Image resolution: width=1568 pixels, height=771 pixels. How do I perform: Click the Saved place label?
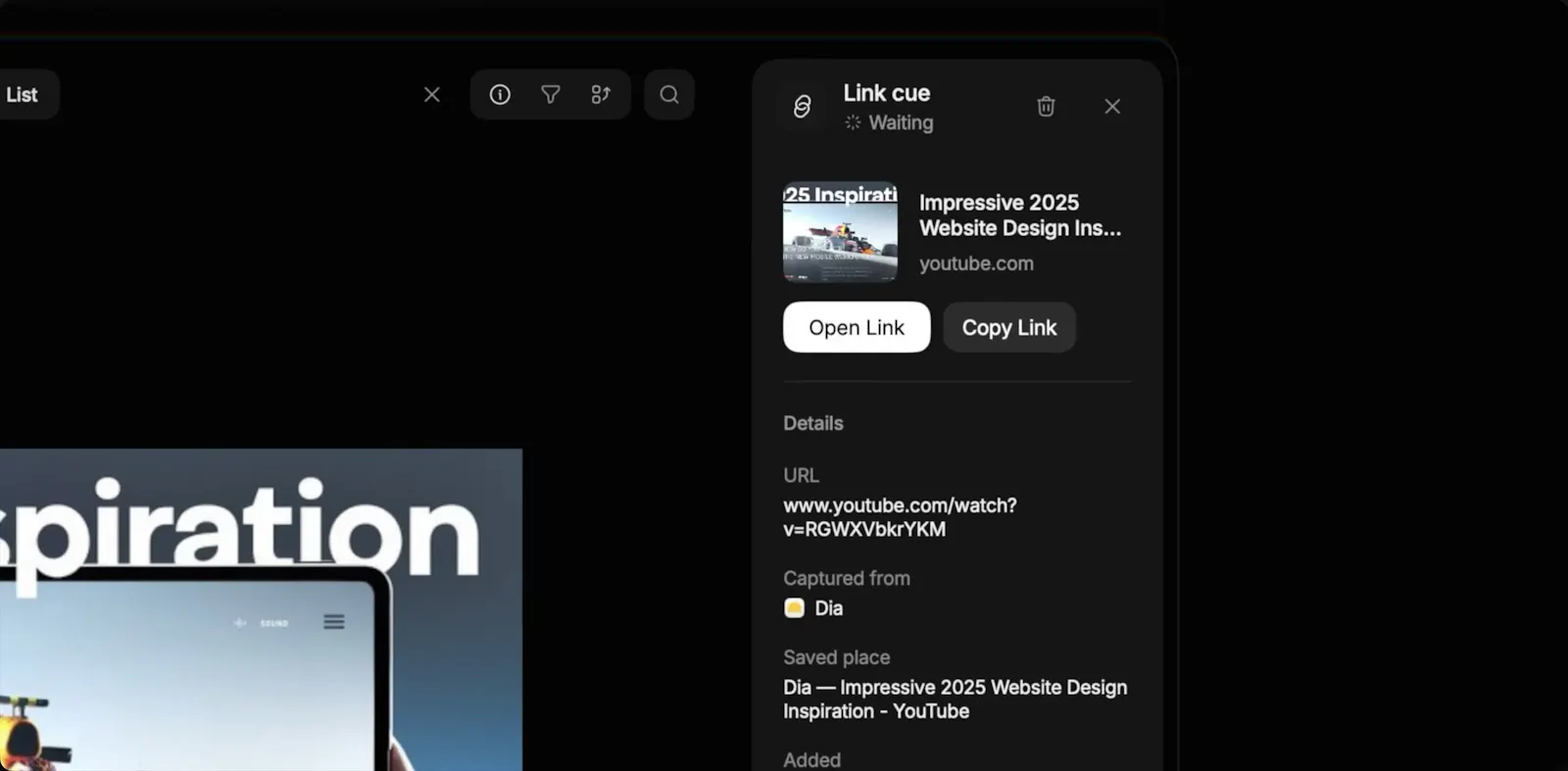[x=837, y=657]
